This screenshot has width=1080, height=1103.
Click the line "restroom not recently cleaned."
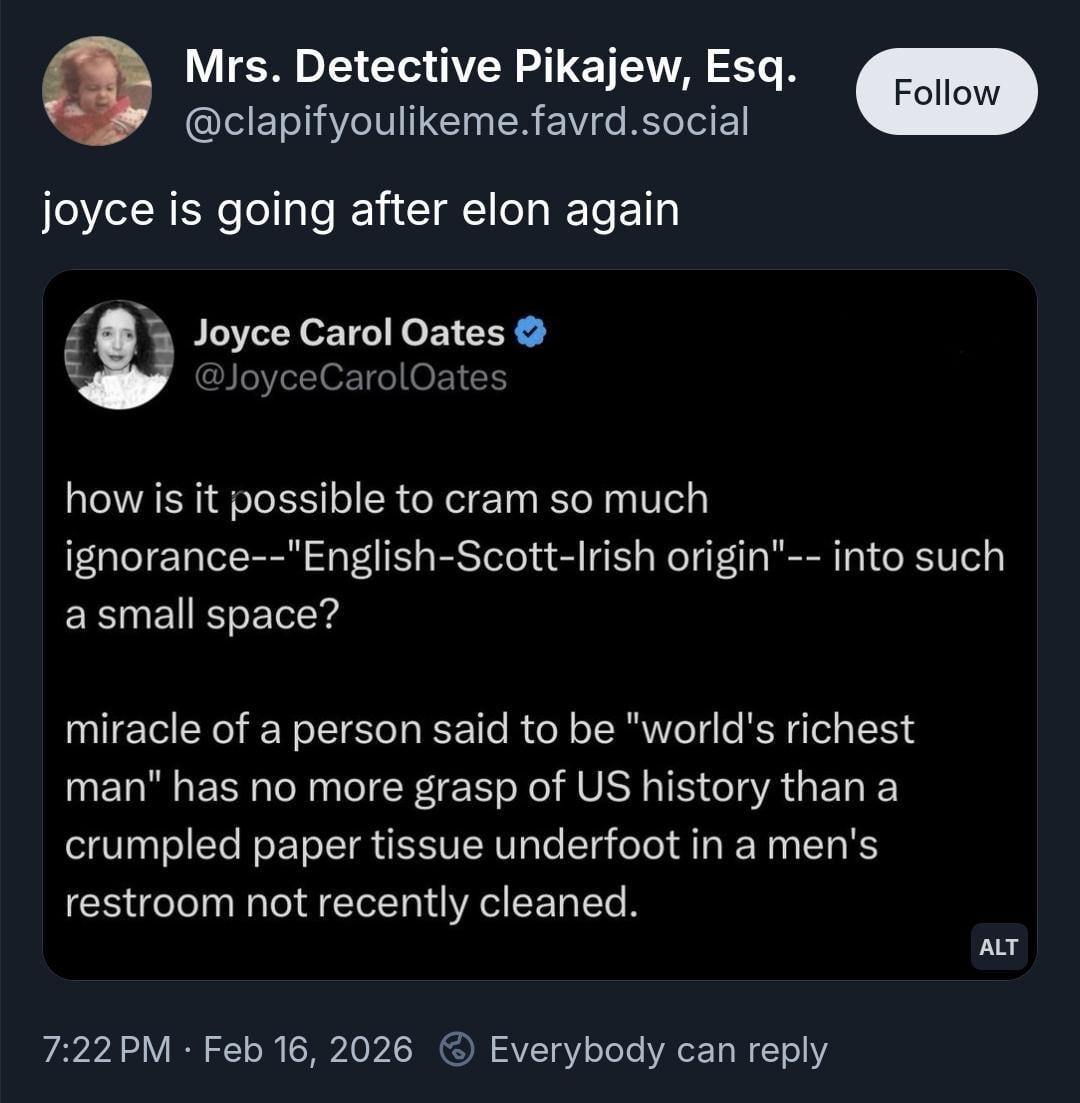pyautogui.click(x=351, y=903)
